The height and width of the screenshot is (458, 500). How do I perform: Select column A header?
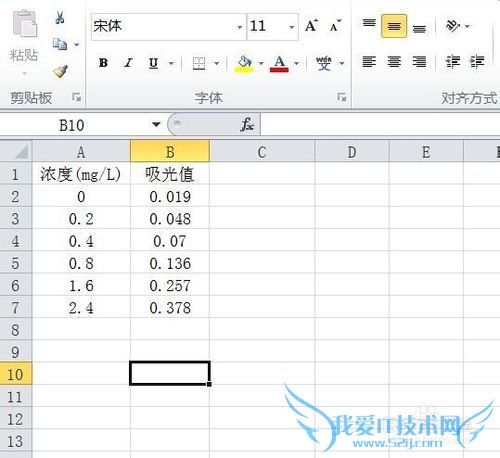click(81, 152)
